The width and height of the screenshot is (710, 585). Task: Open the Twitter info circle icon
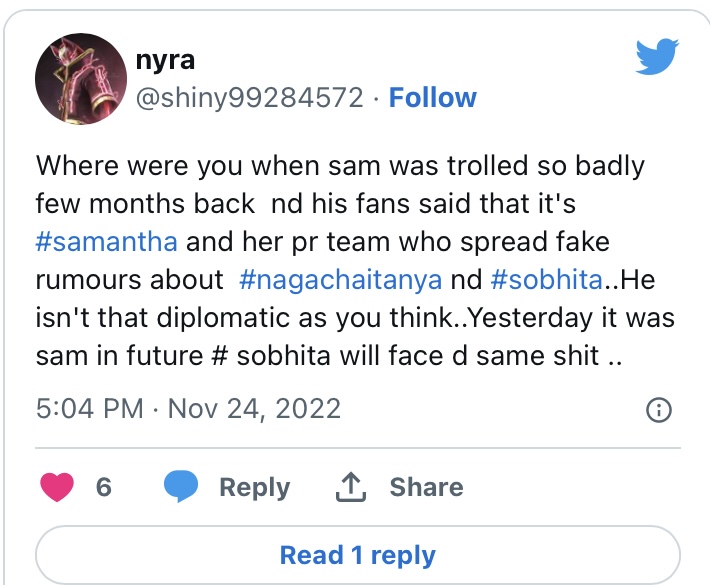(657, 409)
